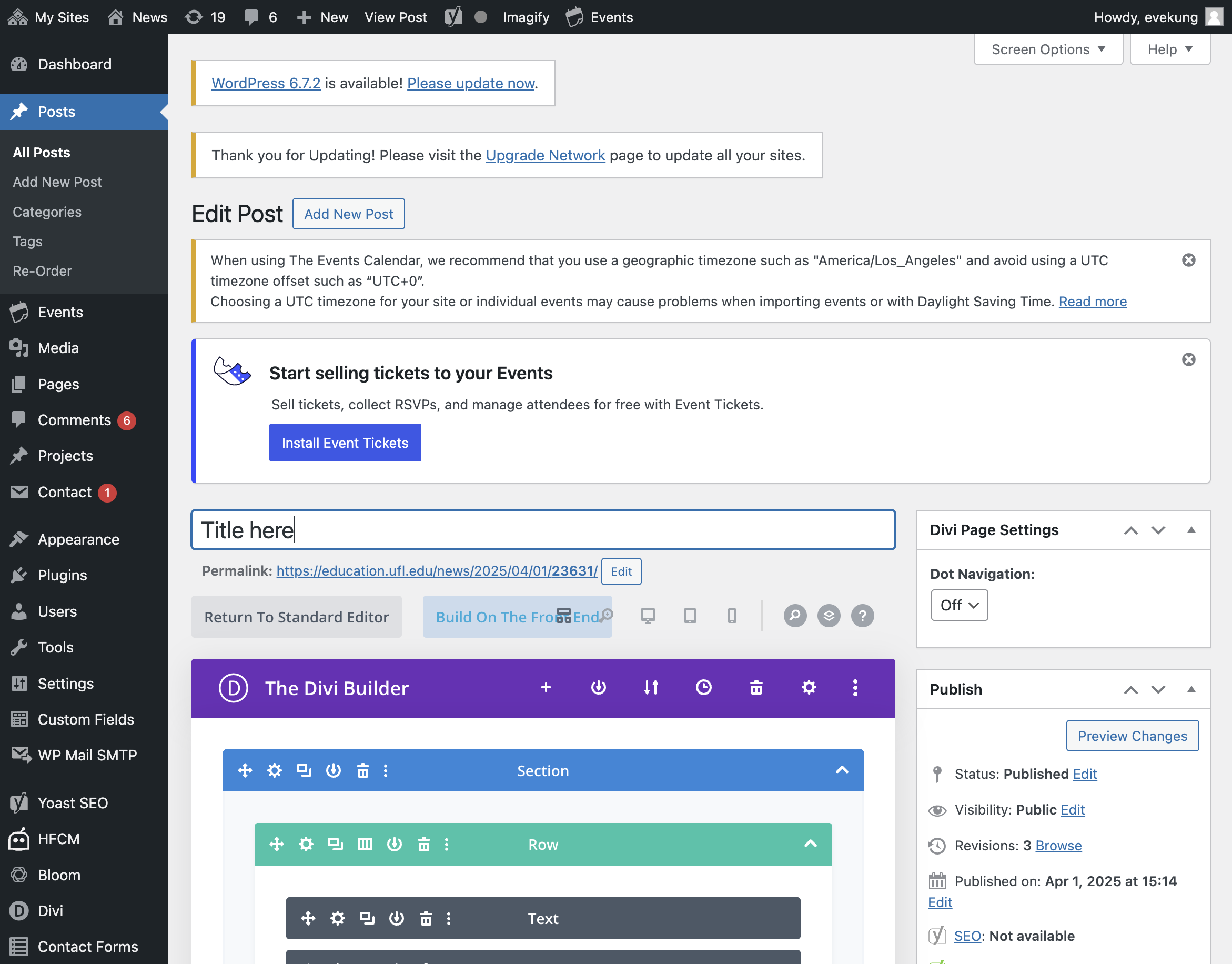Click Install Event Tickets button
1232x964 pixels.
(345, 443)
